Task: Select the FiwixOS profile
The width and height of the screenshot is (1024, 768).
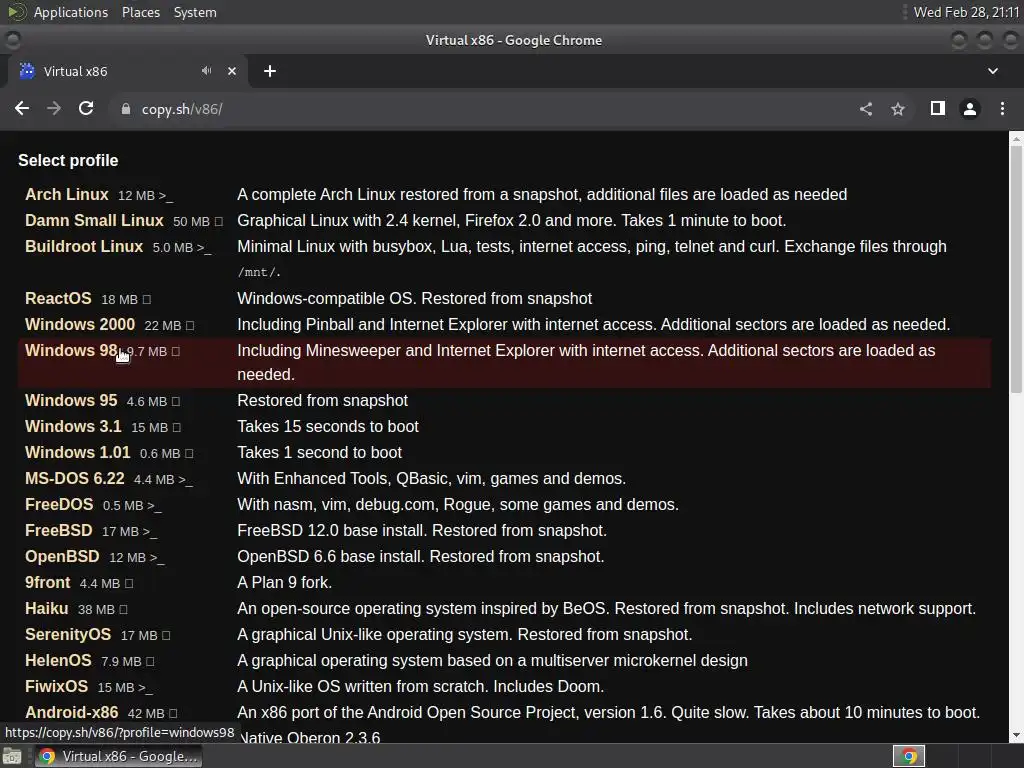Action: pyautogui.click(x=56, y=687)
